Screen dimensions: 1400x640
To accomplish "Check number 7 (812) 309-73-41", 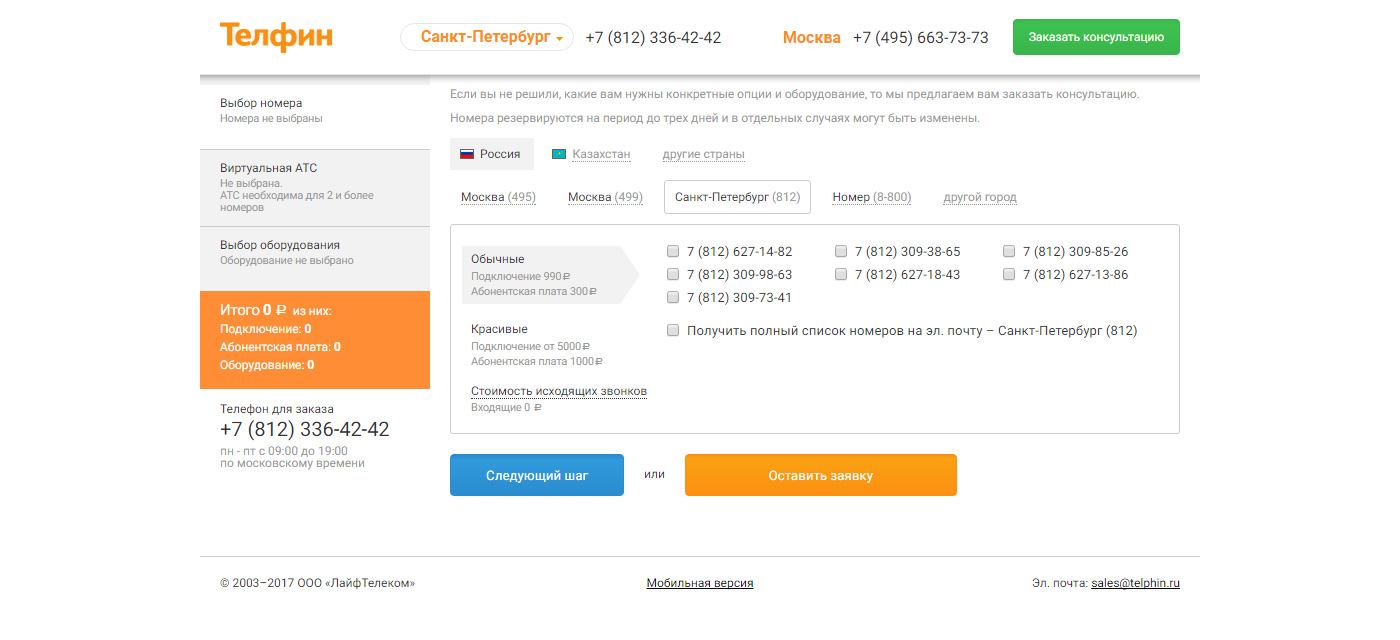I will 673,297.
